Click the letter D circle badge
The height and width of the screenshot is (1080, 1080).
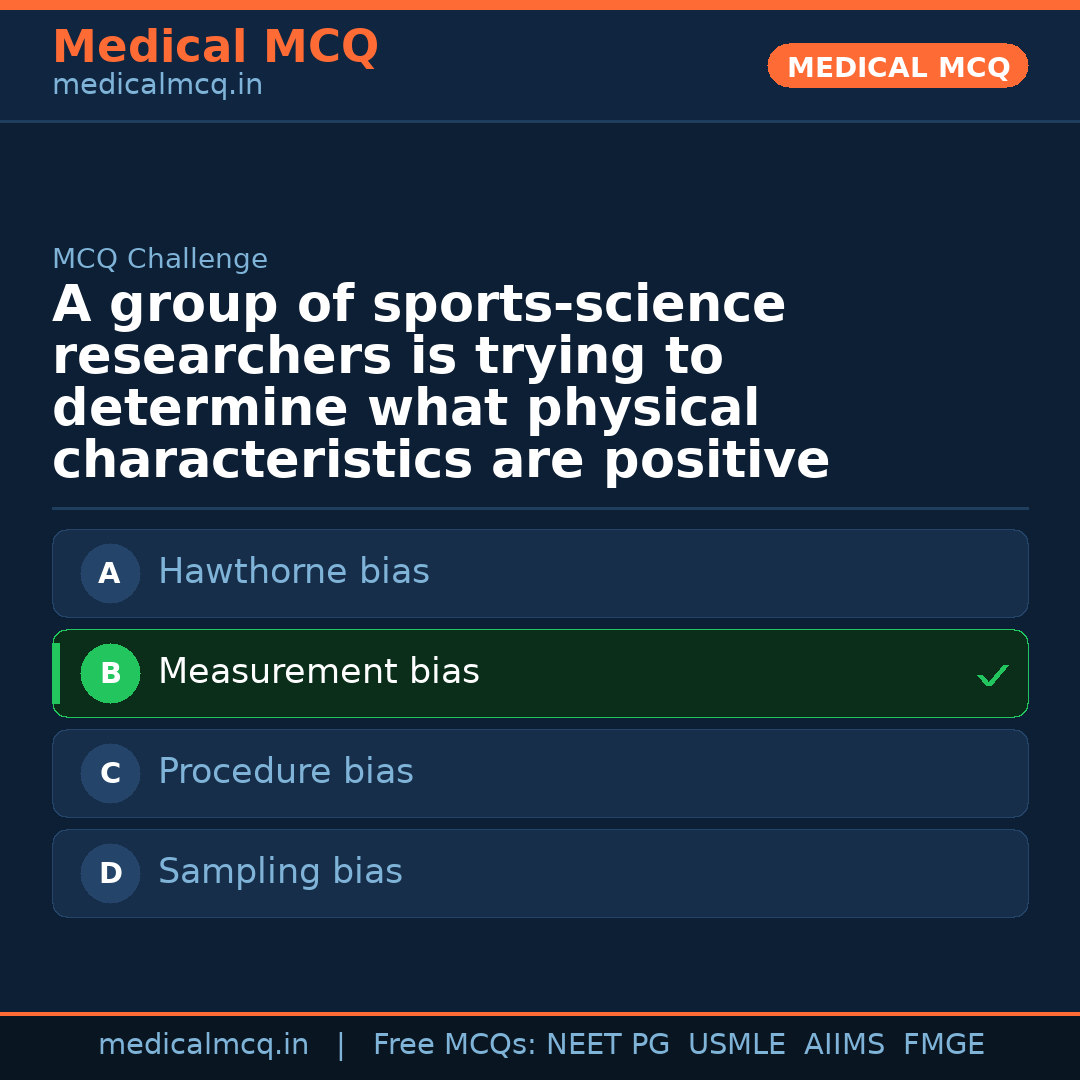coord(110,873)
